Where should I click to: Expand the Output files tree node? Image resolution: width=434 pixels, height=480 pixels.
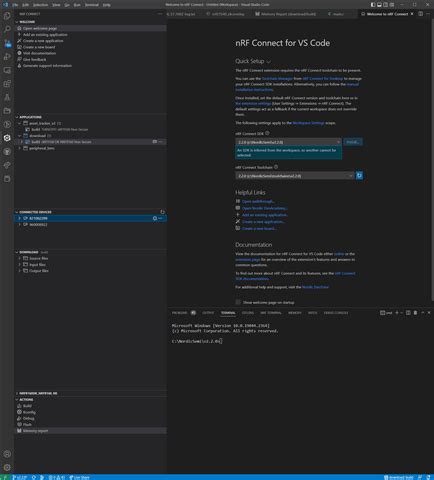pyautogui.click(x=20, y=271)
